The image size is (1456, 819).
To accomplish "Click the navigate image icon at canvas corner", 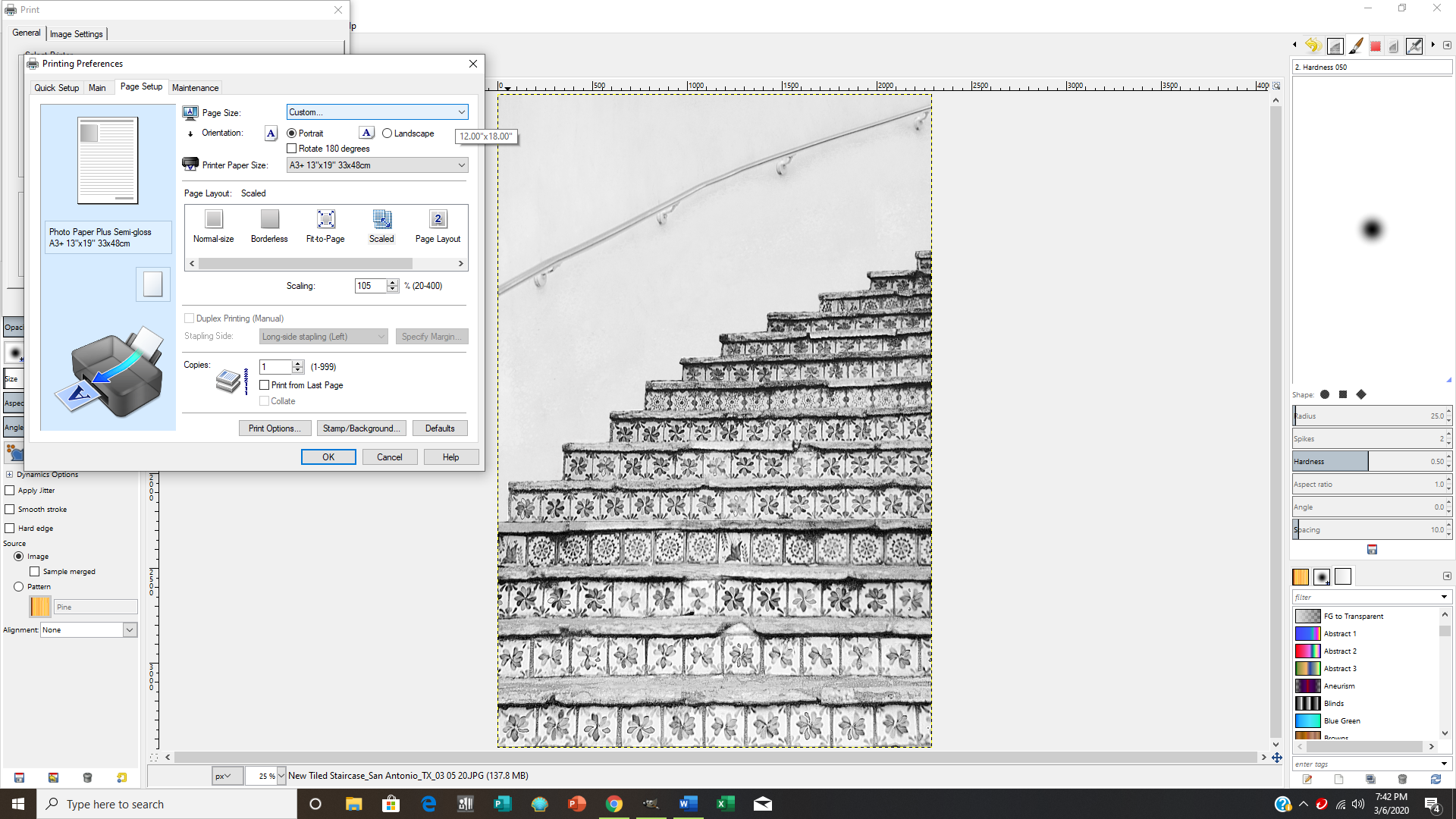I will 1276,757.
